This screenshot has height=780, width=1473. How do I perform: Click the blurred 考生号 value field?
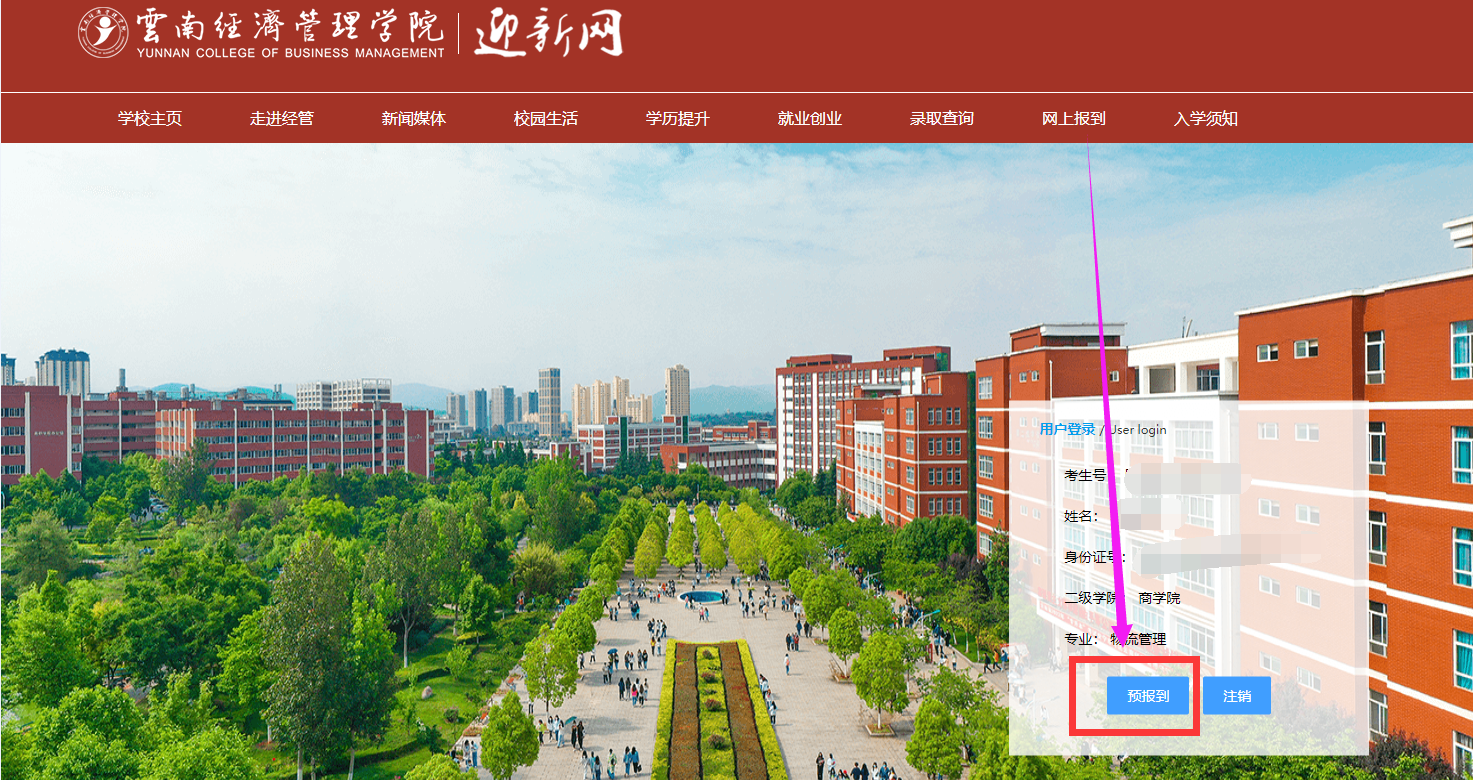point(1180,477)
